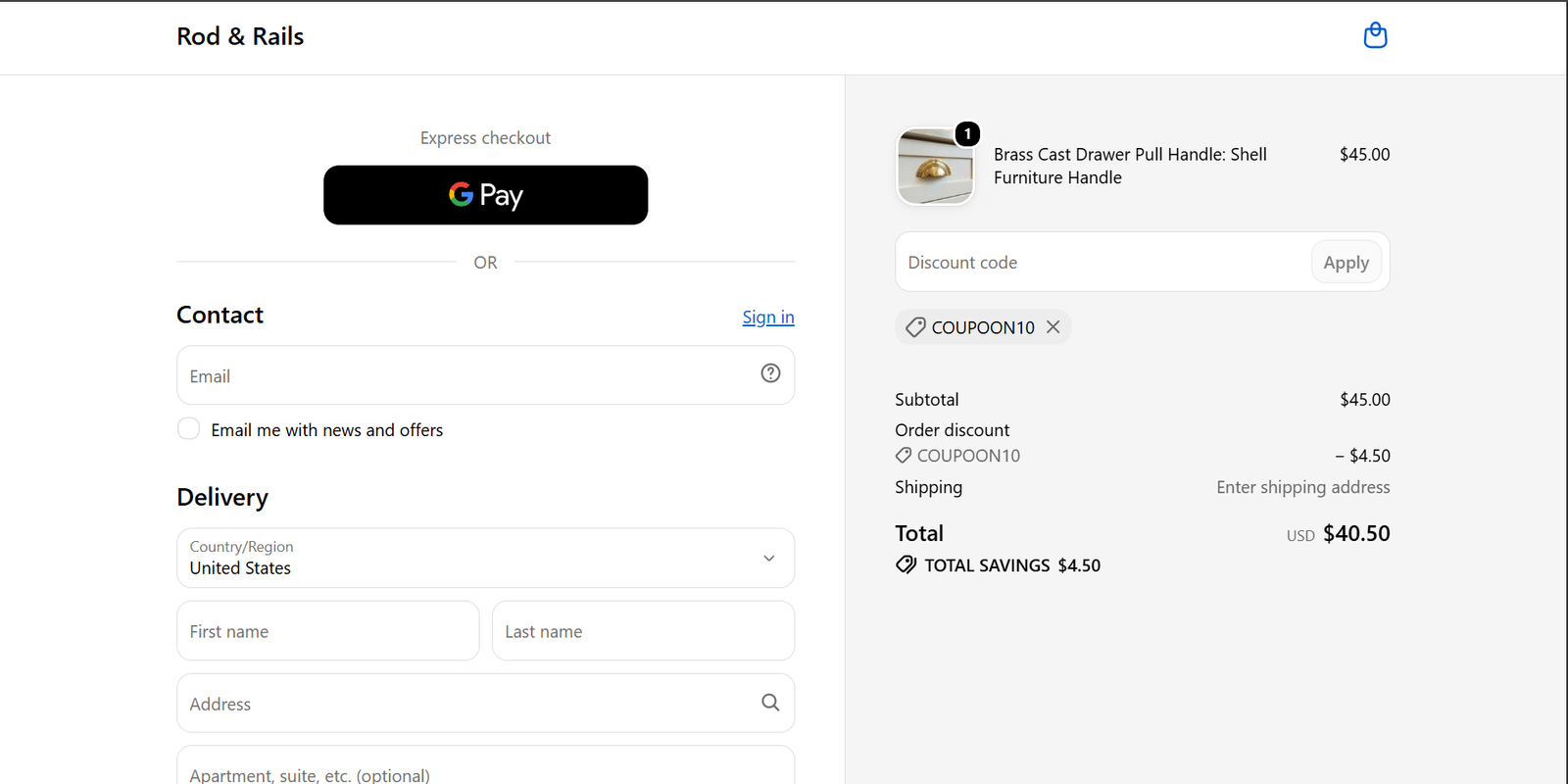The image size is (1568, 784).
Task: Toggle Email me with news and offers
Action: click(x=189, y=429)
